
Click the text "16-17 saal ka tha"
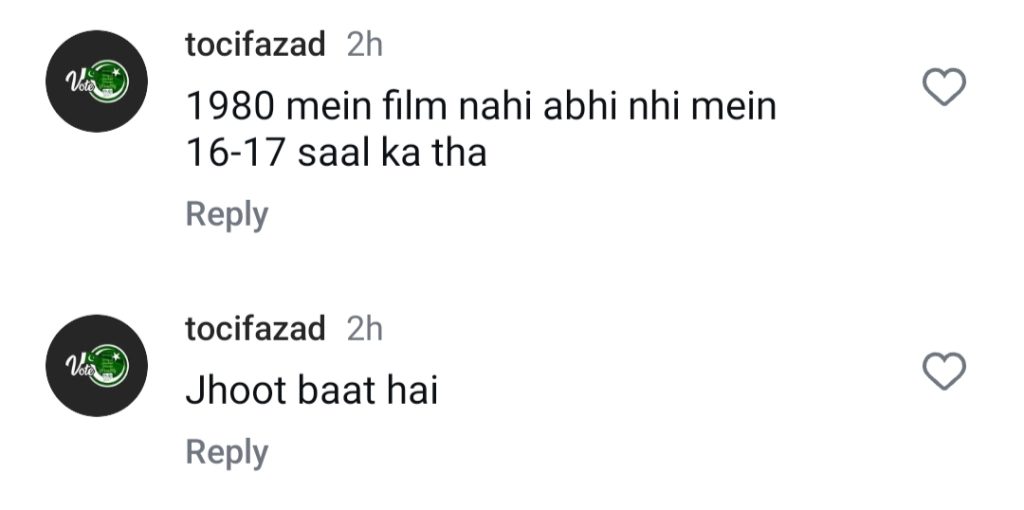tap(336, 153)
